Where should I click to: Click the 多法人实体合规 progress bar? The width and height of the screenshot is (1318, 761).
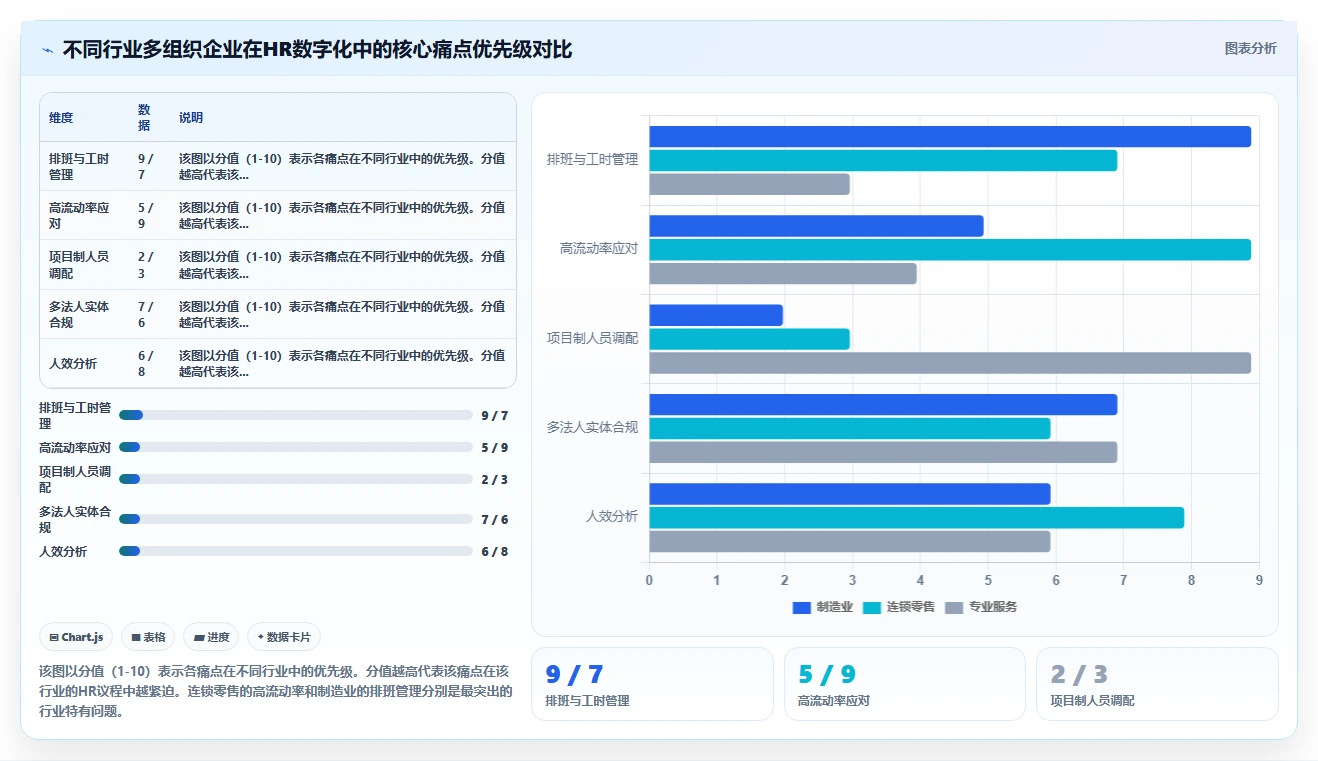coord(295,519)
